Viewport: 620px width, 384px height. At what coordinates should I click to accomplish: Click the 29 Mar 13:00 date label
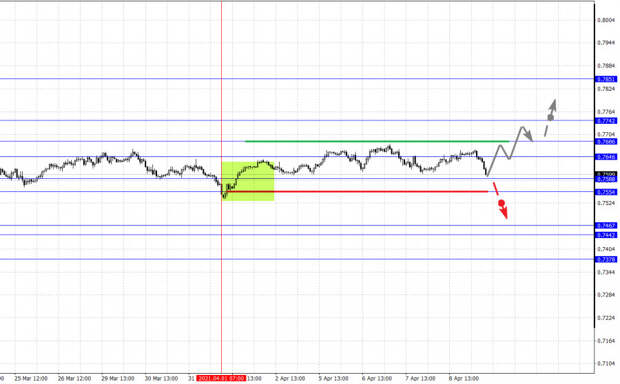118,378
